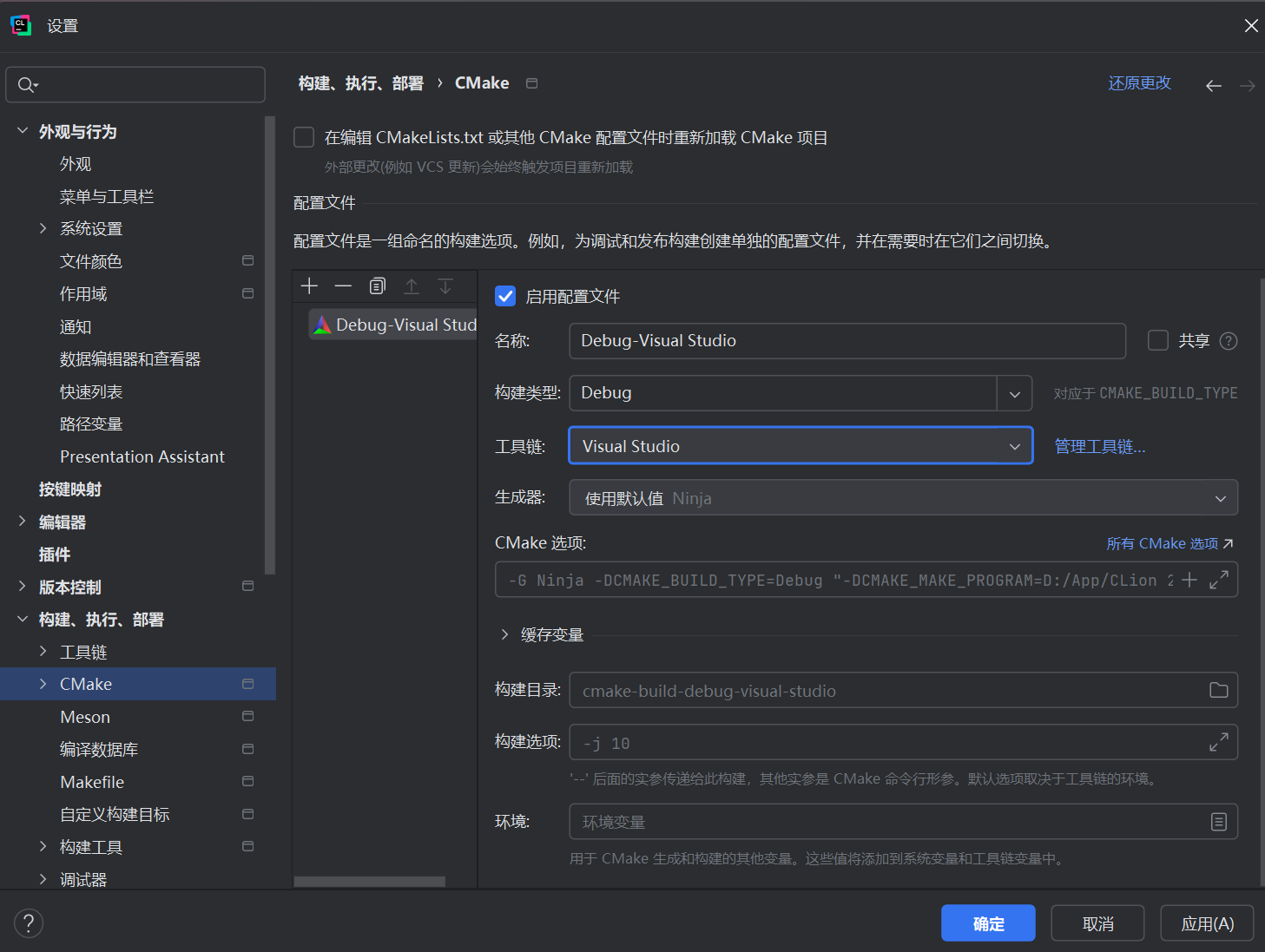This screenshot has height=952, width=1265.
Task: Browse for 构建目录 folder
Action: coord(1219,690)
